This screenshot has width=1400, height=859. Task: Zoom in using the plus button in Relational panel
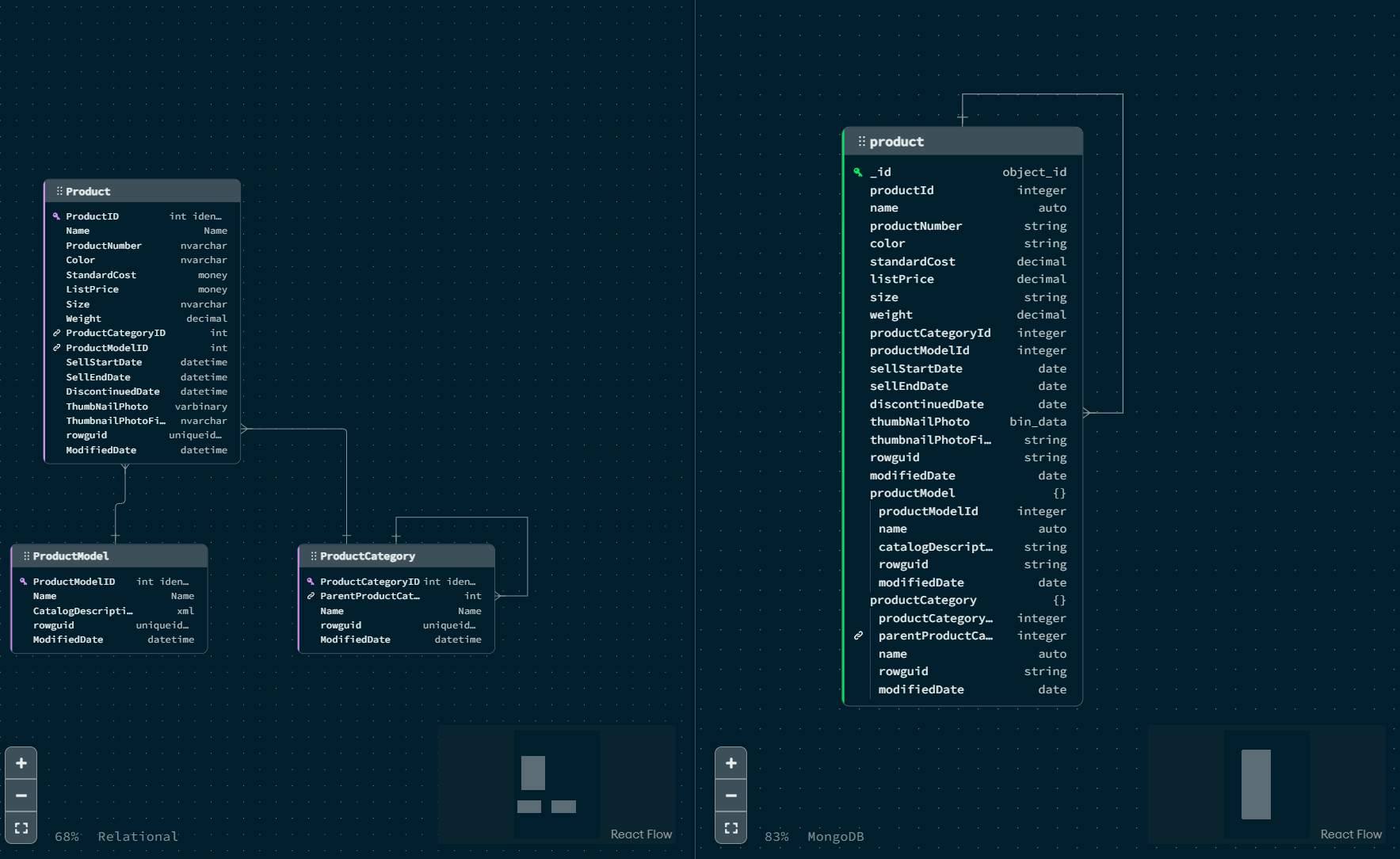pos(21,762)
